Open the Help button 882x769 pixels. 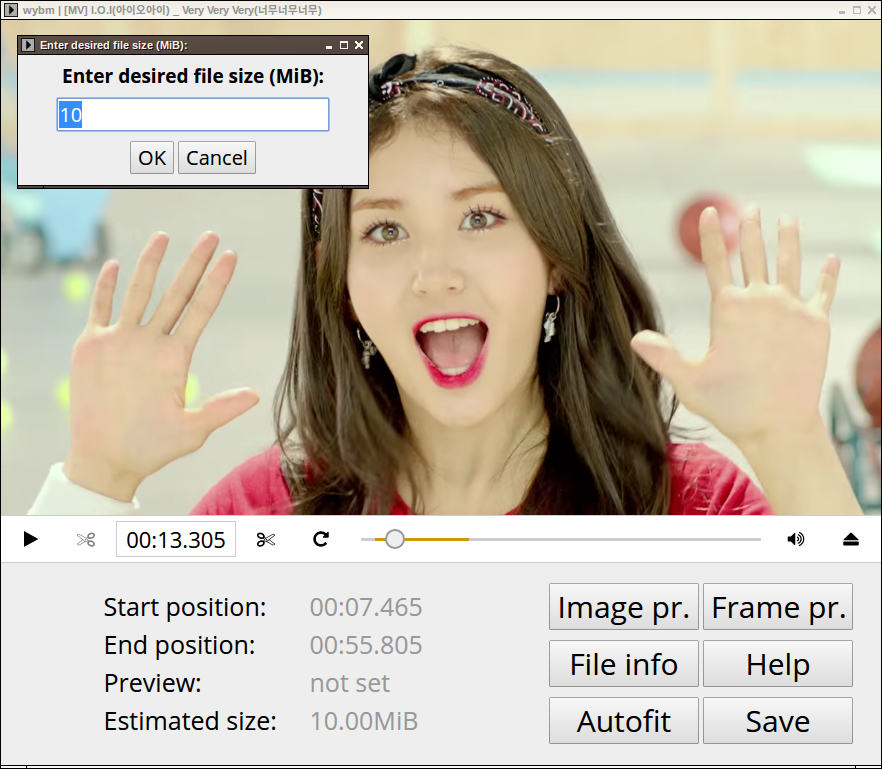point(778,664)
